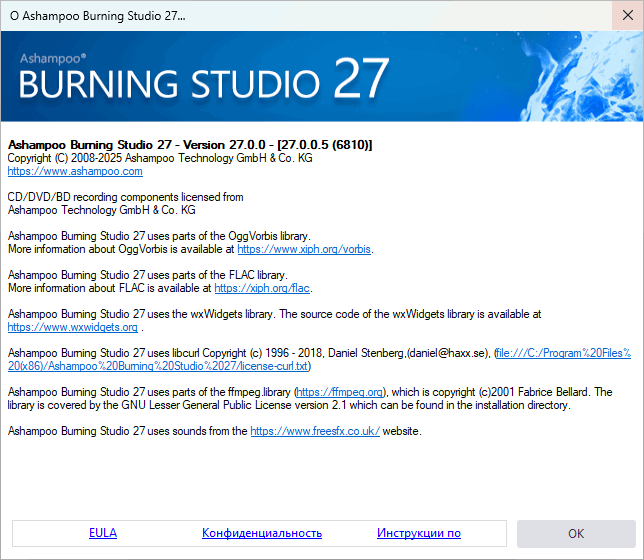
Task: Follow the https://xiph.org/flac link
Action: (x=262, y=288)
